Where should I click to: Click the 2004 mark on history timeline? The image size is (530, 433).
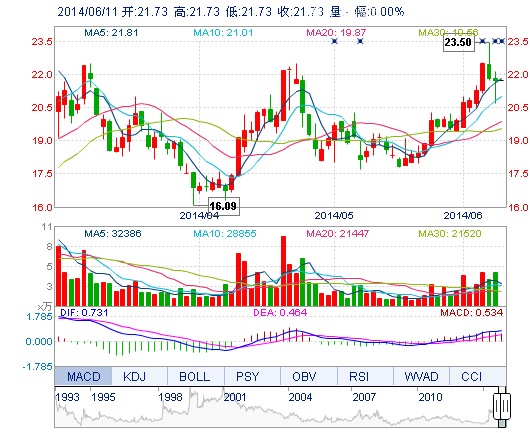tap(300, 397)
